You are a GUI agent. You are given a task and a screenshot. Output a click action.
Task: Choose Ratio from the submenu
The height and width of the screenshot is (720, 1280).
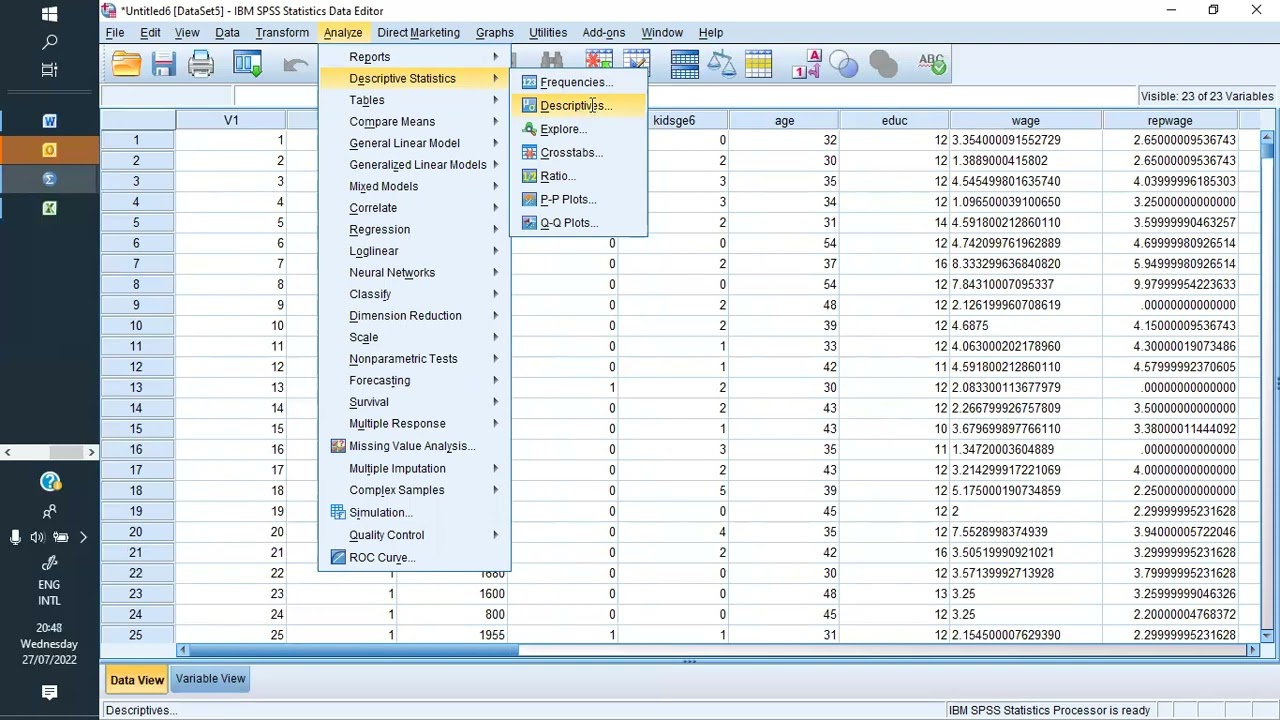point(578,176)
